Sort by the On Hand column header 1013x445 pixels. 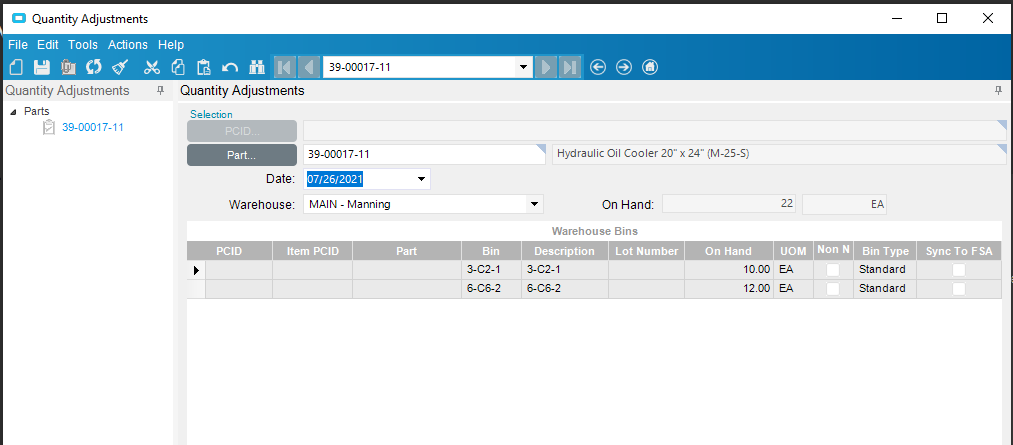coord(729,251)
